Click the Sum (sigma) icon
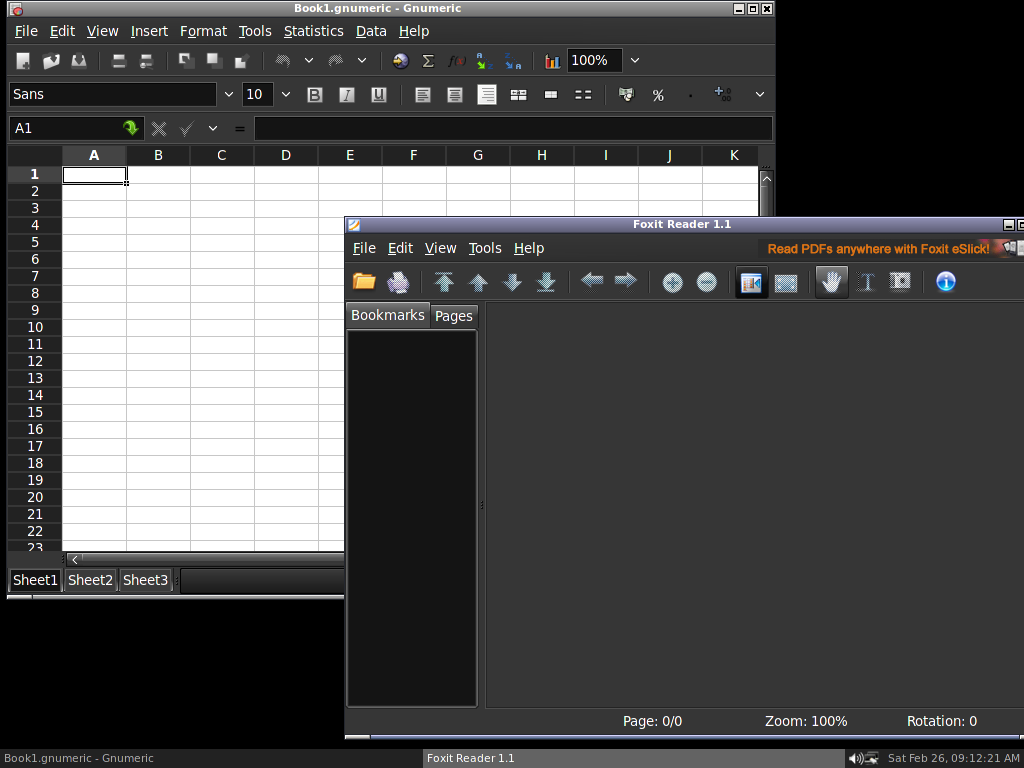Image resolution: width=1024 pixels, height=768 pixels. 428,61
